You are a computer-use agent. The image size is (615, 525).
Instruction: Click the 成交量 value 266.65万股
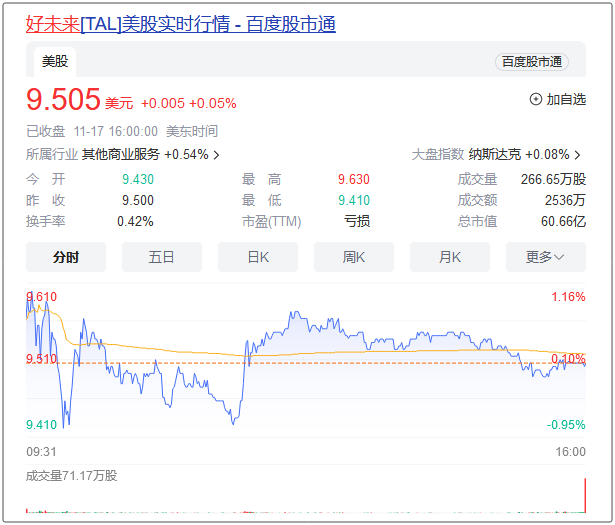click(x=553, y=180)
